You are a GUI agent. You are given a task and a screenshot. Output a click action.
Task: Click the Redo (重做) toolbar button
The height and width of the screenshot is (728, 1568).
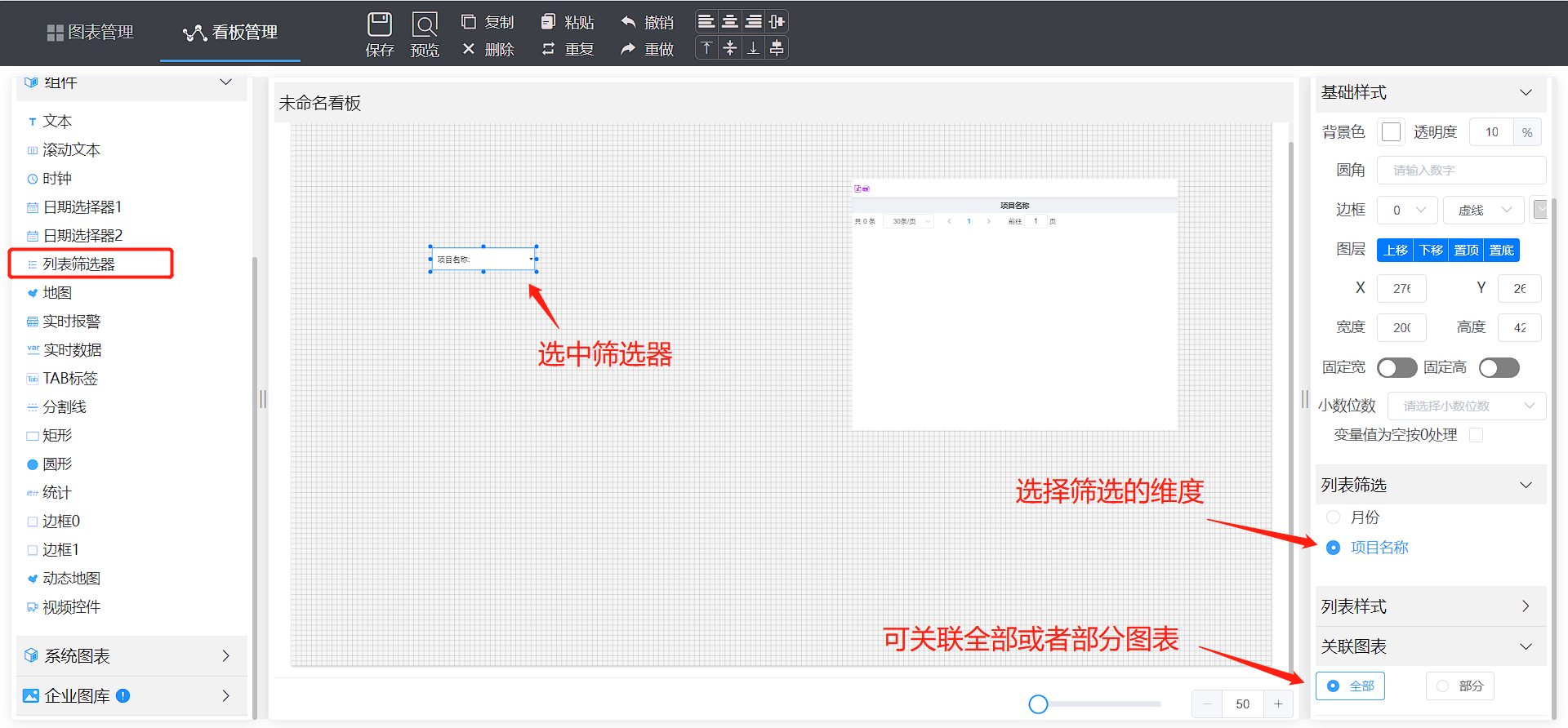pyautogui.click(x=648, y=49)
